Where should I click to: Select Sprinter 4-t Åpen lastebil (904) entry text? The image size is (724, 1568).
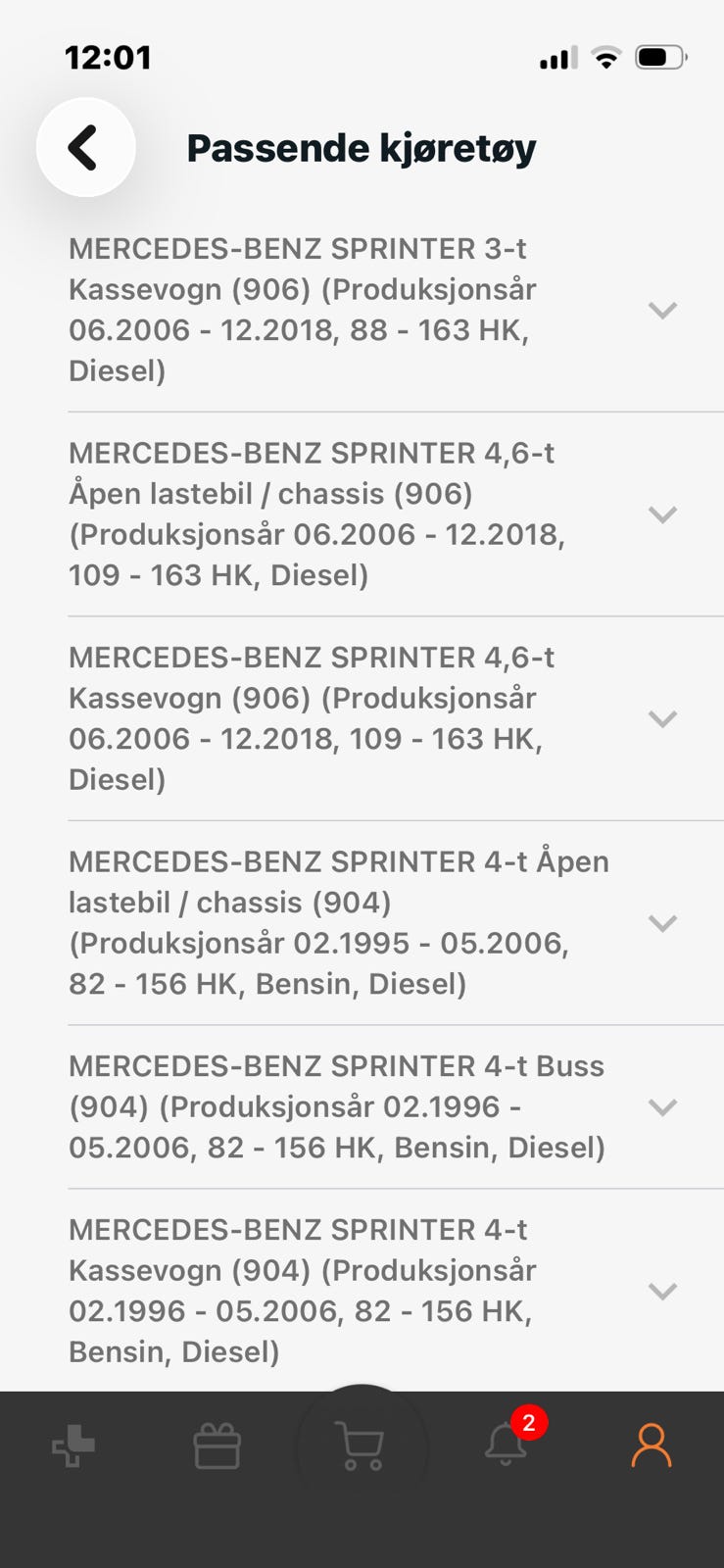click(x=338, y=922)
